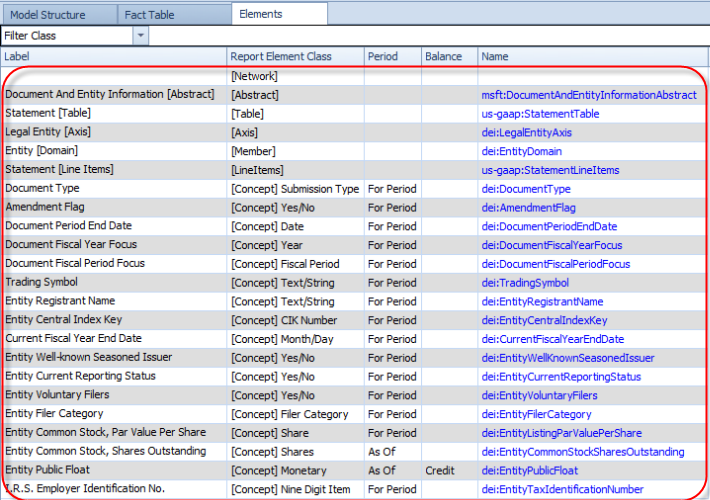
Task: Open the dei:EntityPublicFloat link
Action: click(x=529, y=471)
